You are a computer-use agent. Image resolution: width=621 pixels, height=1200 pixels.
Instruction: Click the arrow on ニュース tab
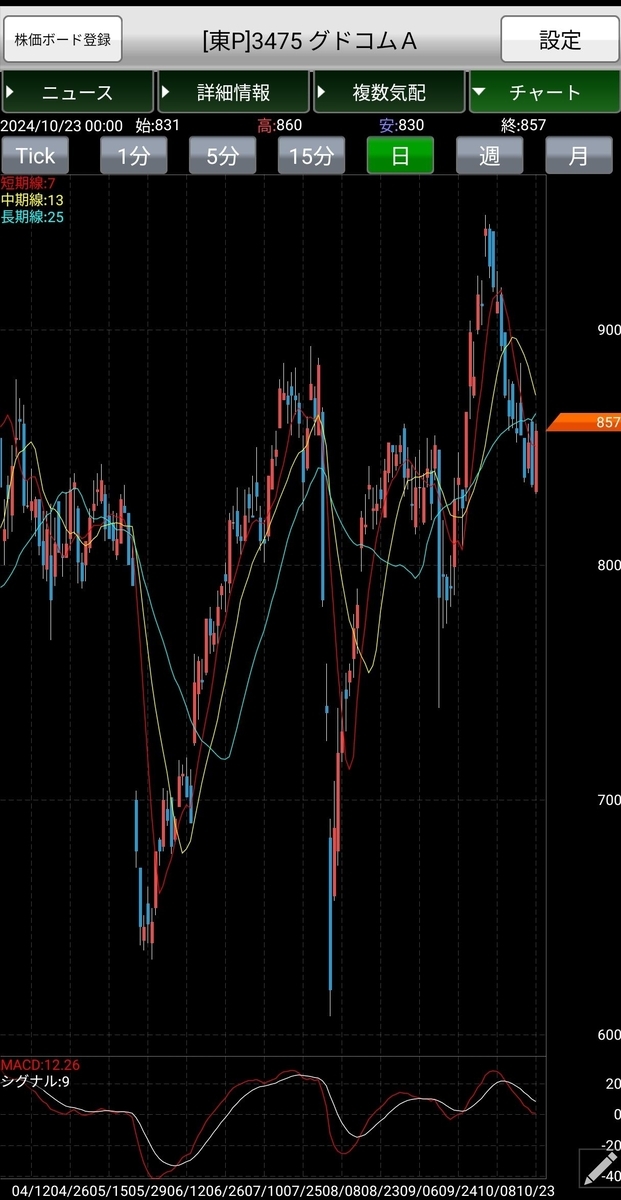click(9, 92)
